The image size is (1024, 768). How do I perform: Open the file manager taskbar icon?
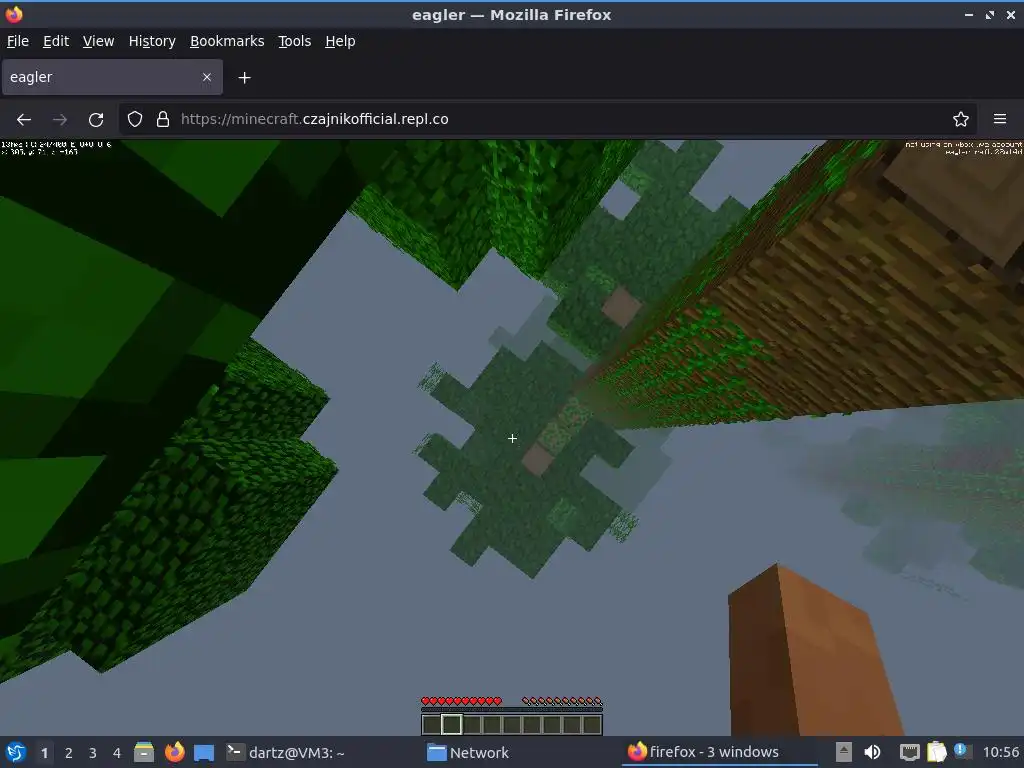[144, 752]
